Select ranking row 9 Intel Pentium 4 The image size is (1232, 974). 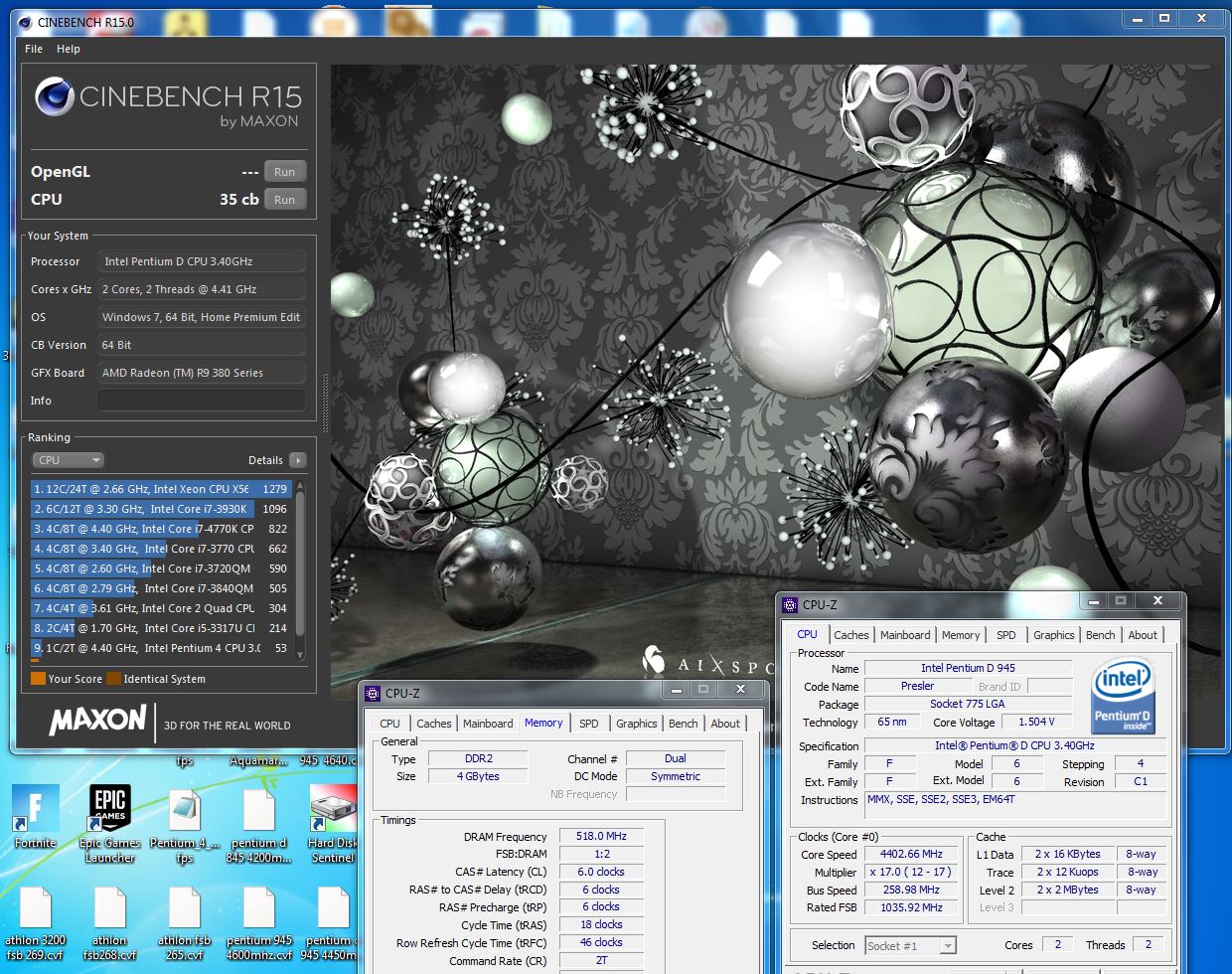(161, 648)
